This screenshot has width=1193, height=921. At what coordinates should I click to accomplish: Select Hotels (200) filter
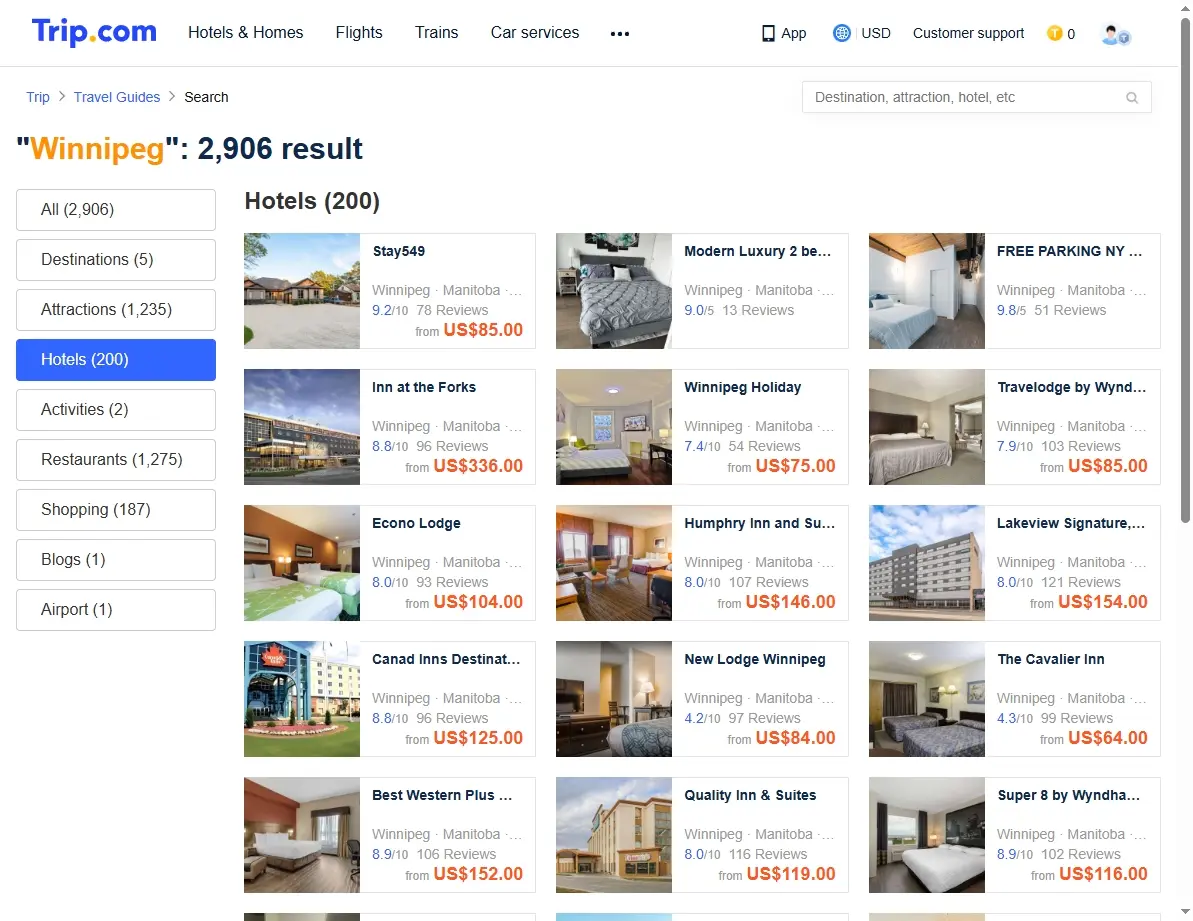coord(116,360)
